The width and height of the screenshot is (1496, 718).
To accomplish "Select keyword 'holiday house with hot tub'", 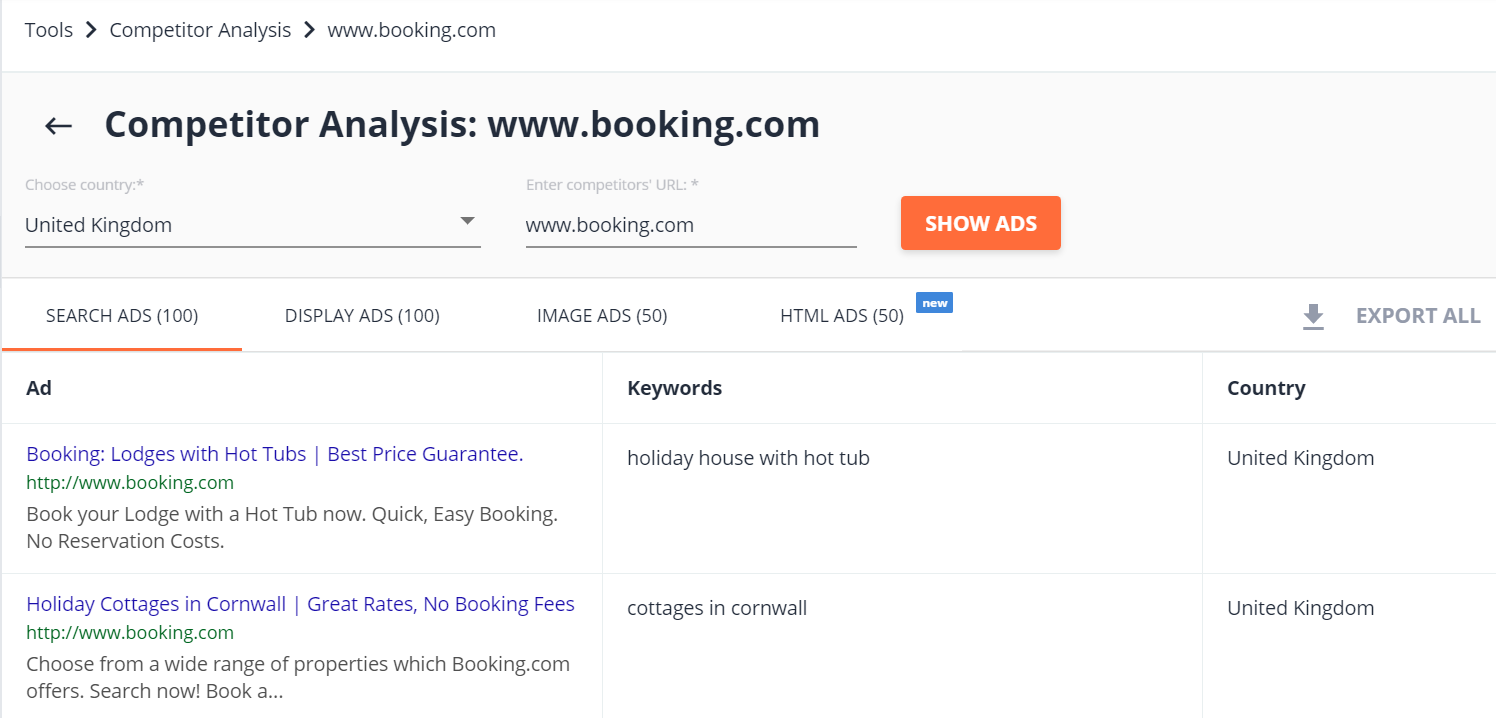I will (x=748, y=458).
